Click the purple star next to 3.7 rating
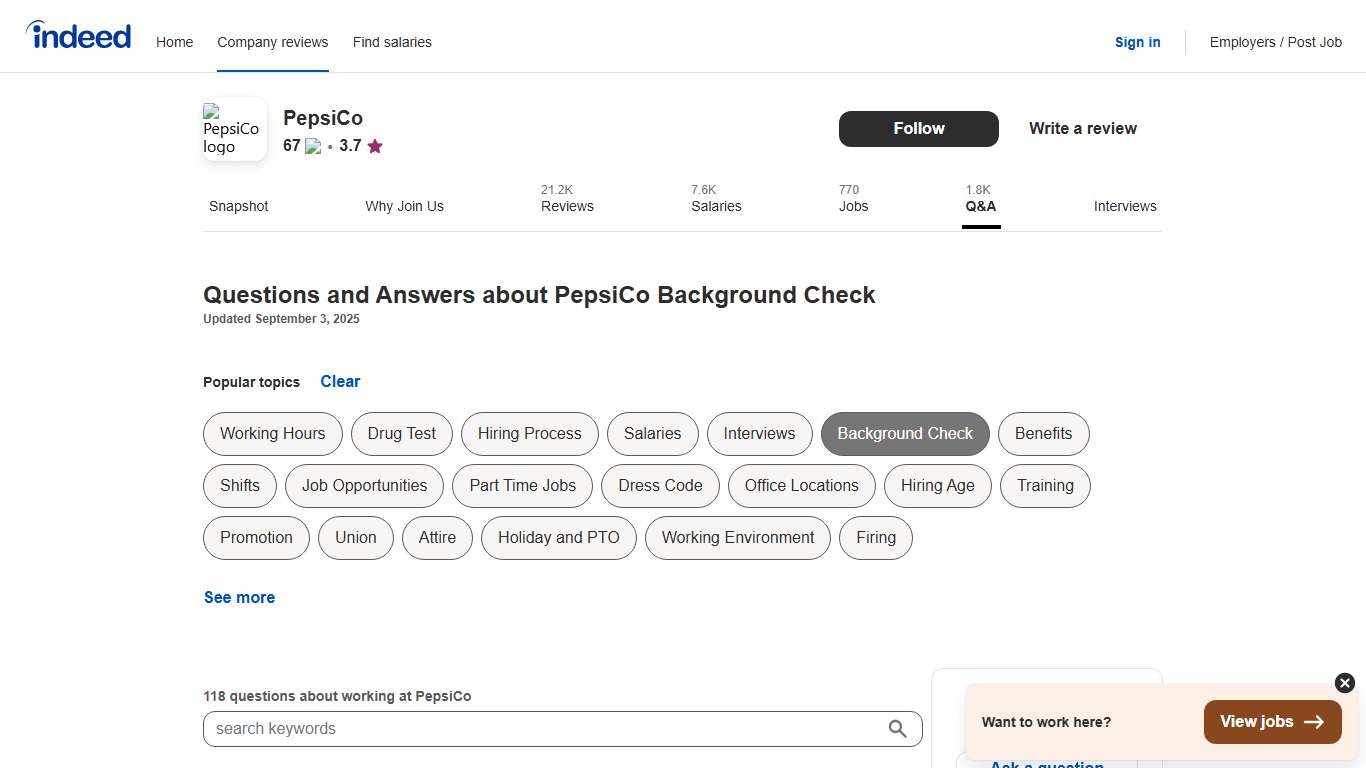 [x=374, y=146]
